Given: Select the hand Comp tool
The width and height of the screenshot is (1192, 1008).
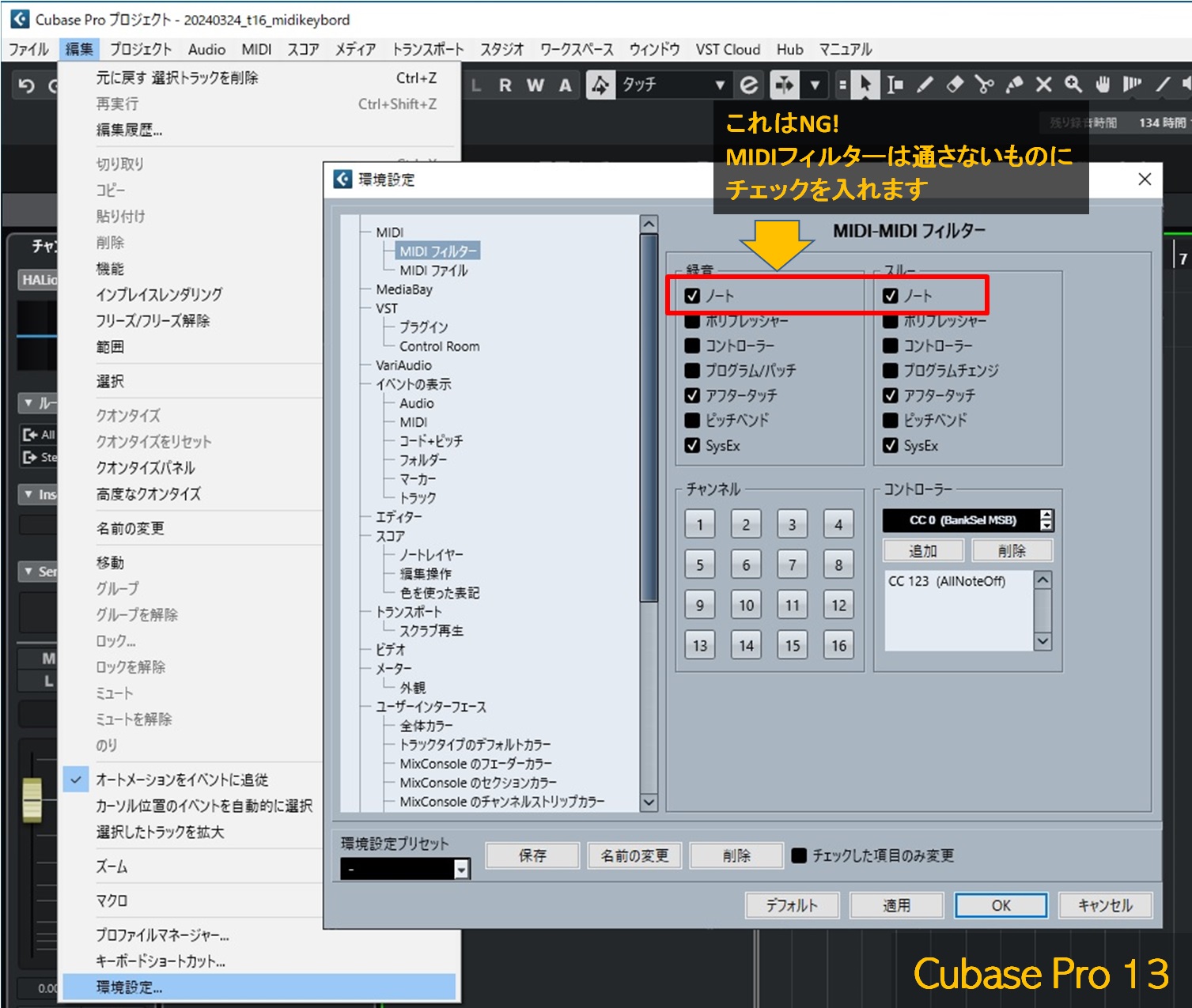Looking at the screenshot, I should point(1103,85).
